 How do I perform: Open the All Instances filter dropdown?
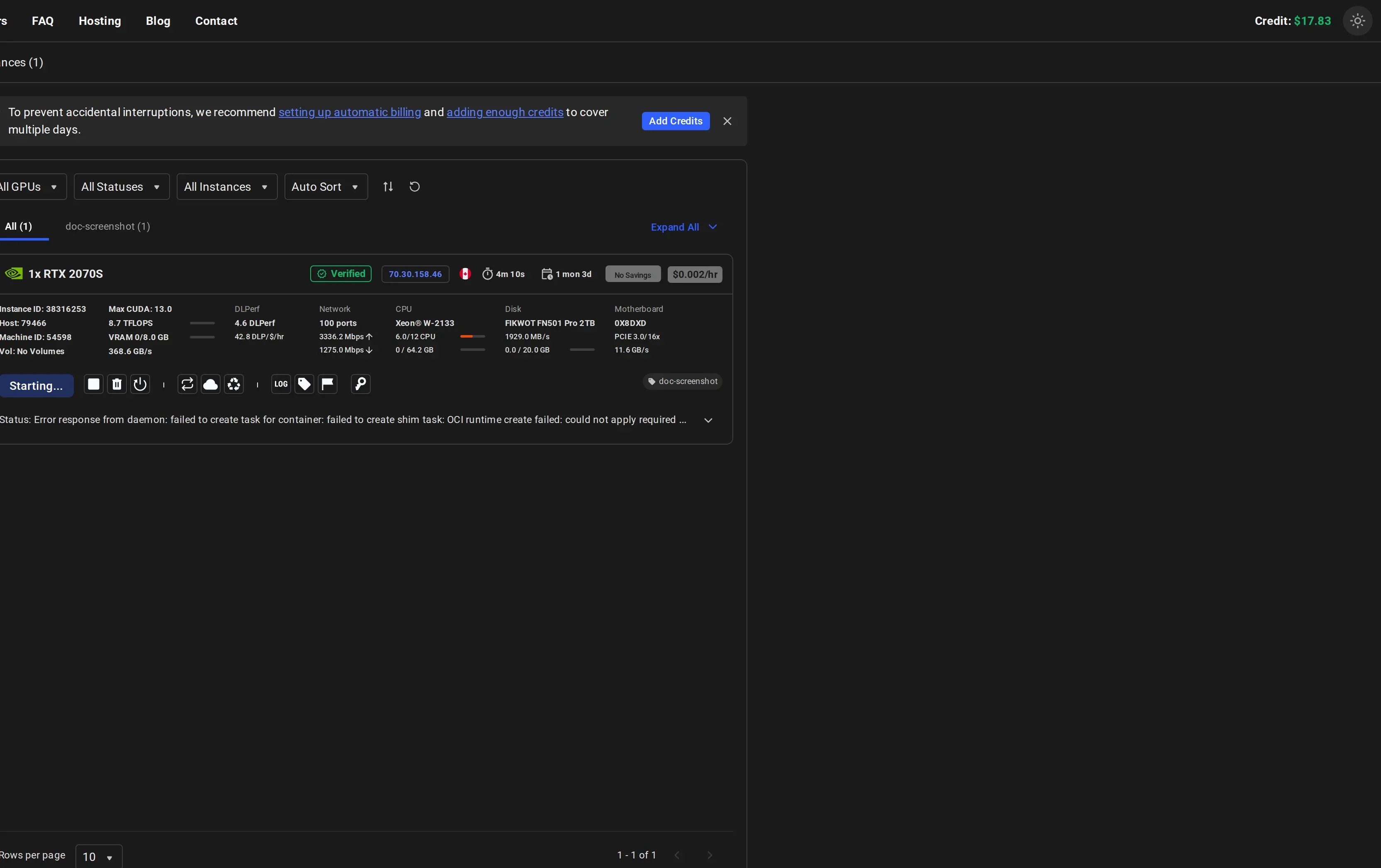[x=227, y=187]
